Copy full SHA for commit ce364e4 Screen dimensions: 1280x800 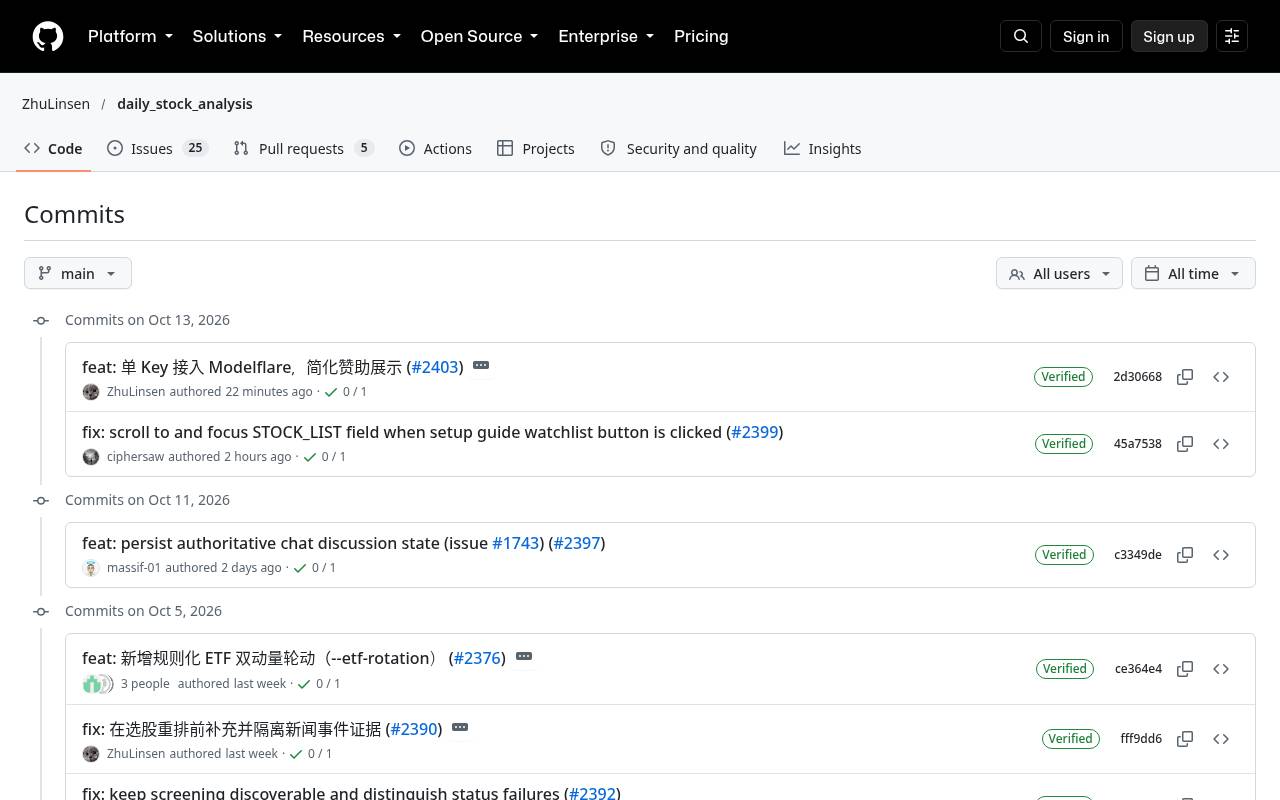1185,669
